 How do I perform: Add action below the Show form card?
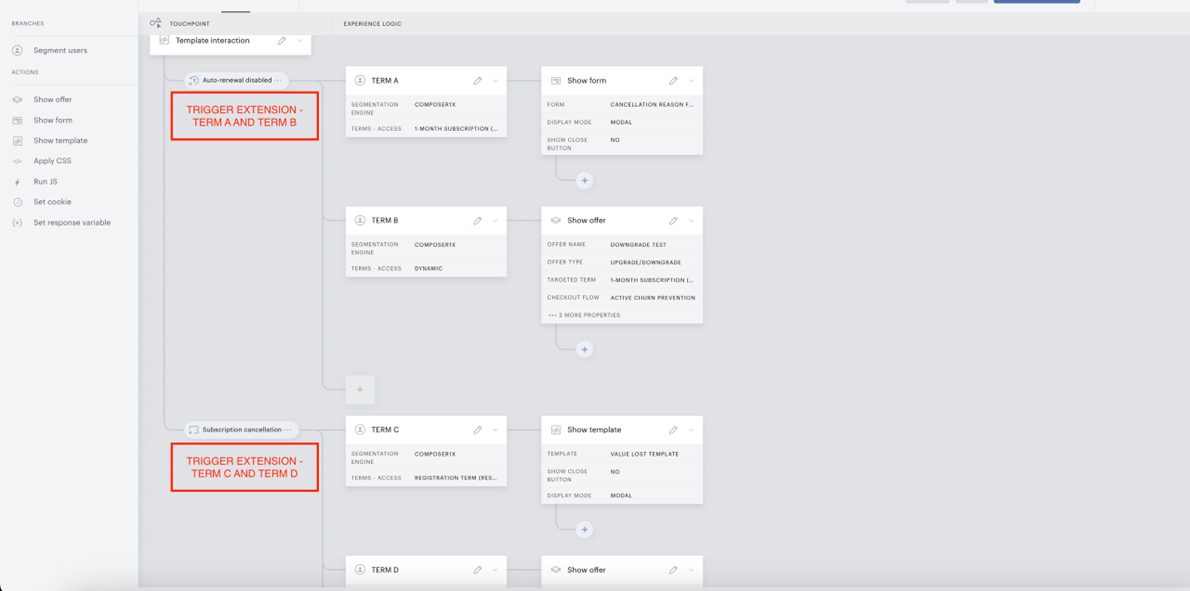click(x=584, y=181)
